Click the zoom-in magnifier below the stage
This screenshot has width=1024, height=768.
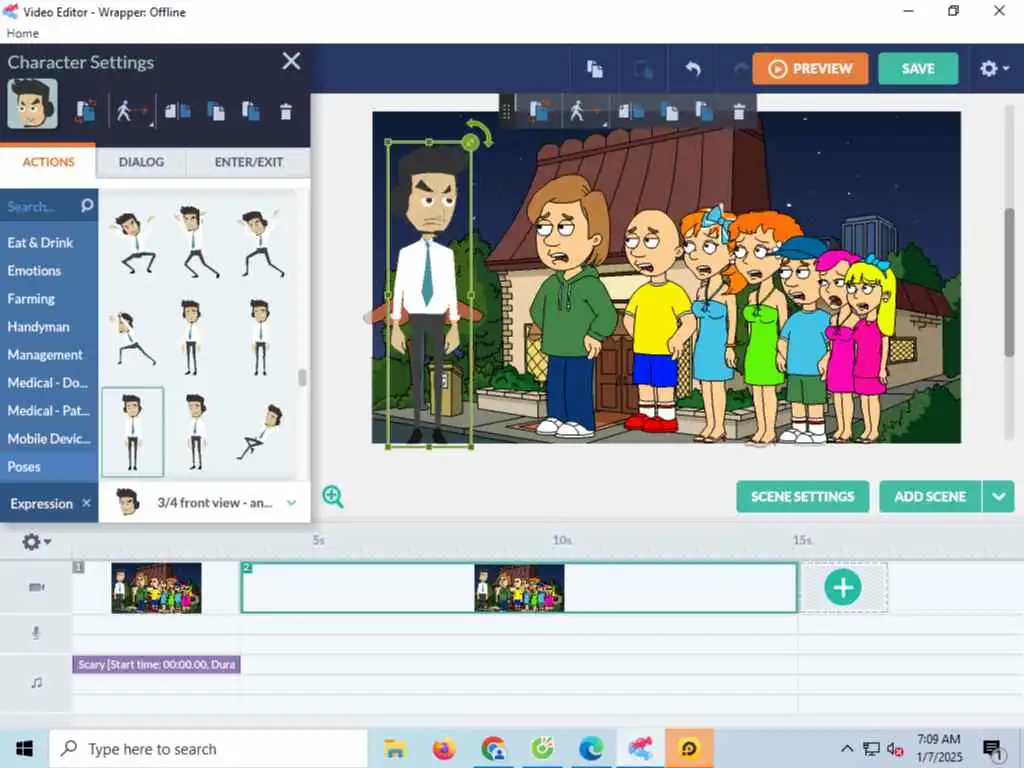(333, 496)
